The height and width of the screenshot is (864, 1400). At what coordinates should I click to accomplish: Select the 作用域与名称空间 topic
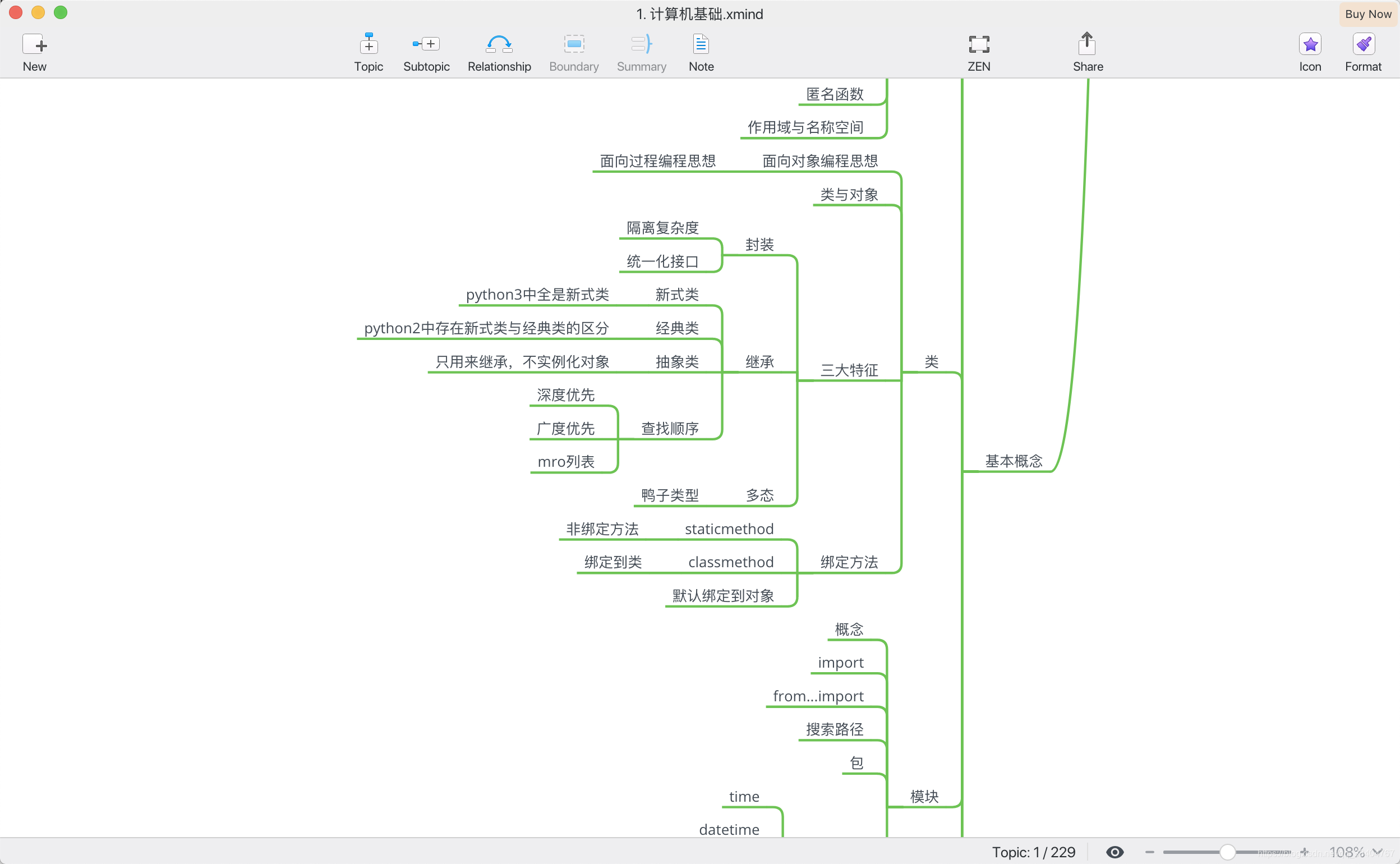(805, 127)
